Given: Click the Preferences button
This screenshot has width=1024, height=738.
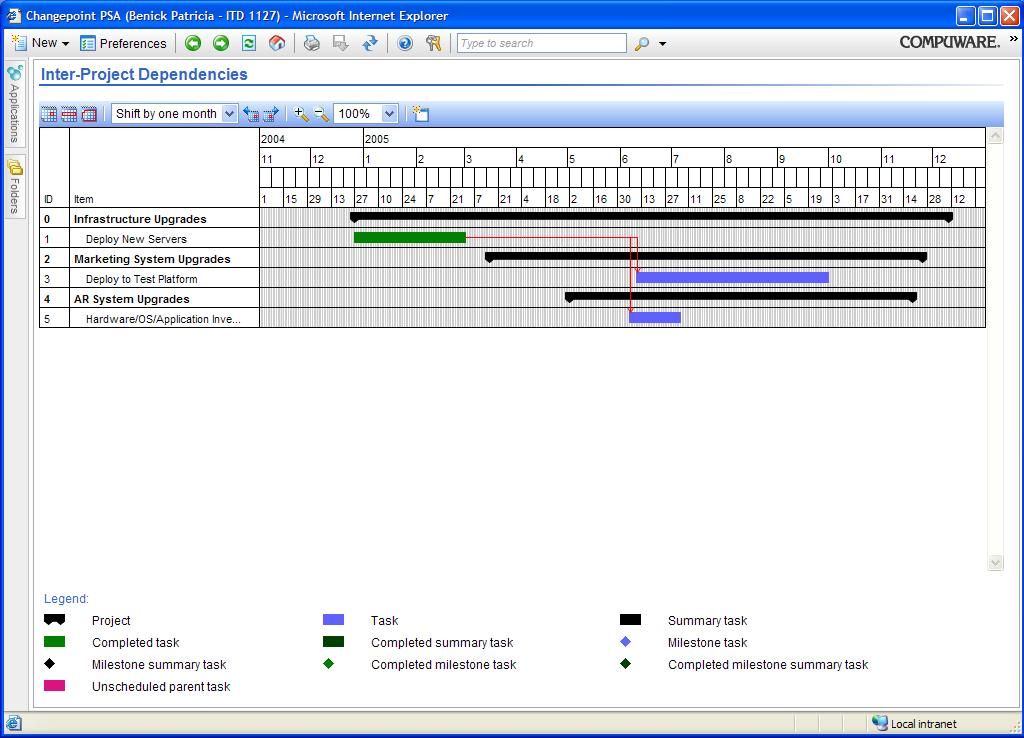Looking at the screenshot, I should click(123, 43).
